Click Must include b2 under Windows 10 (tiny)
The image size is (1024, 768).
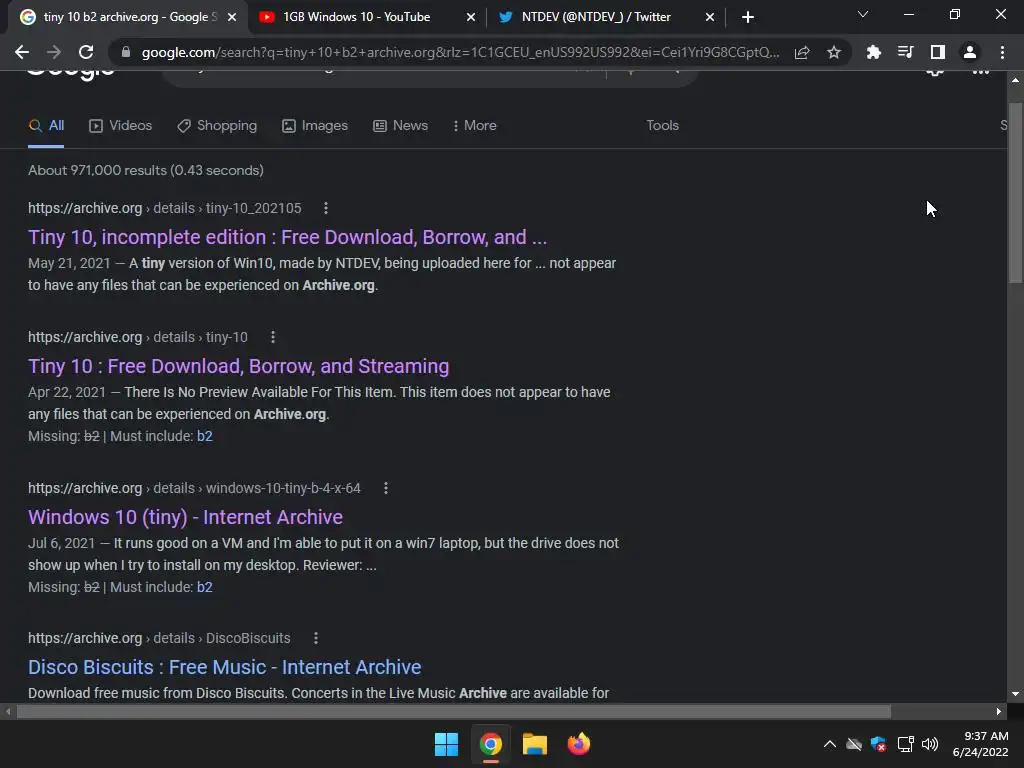(x=204, y=587)
